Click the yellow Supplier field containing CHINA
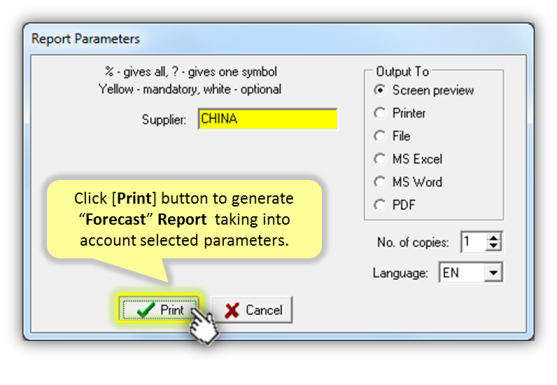 click(267, 119)
